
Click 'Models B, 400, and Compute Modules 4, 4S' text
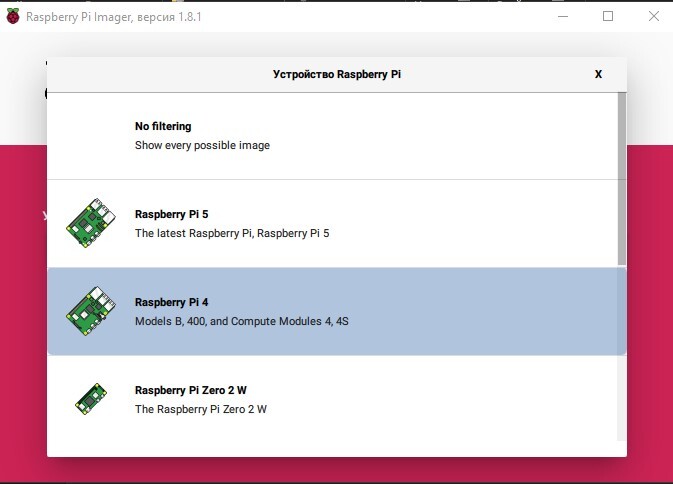tap(242, 321)
